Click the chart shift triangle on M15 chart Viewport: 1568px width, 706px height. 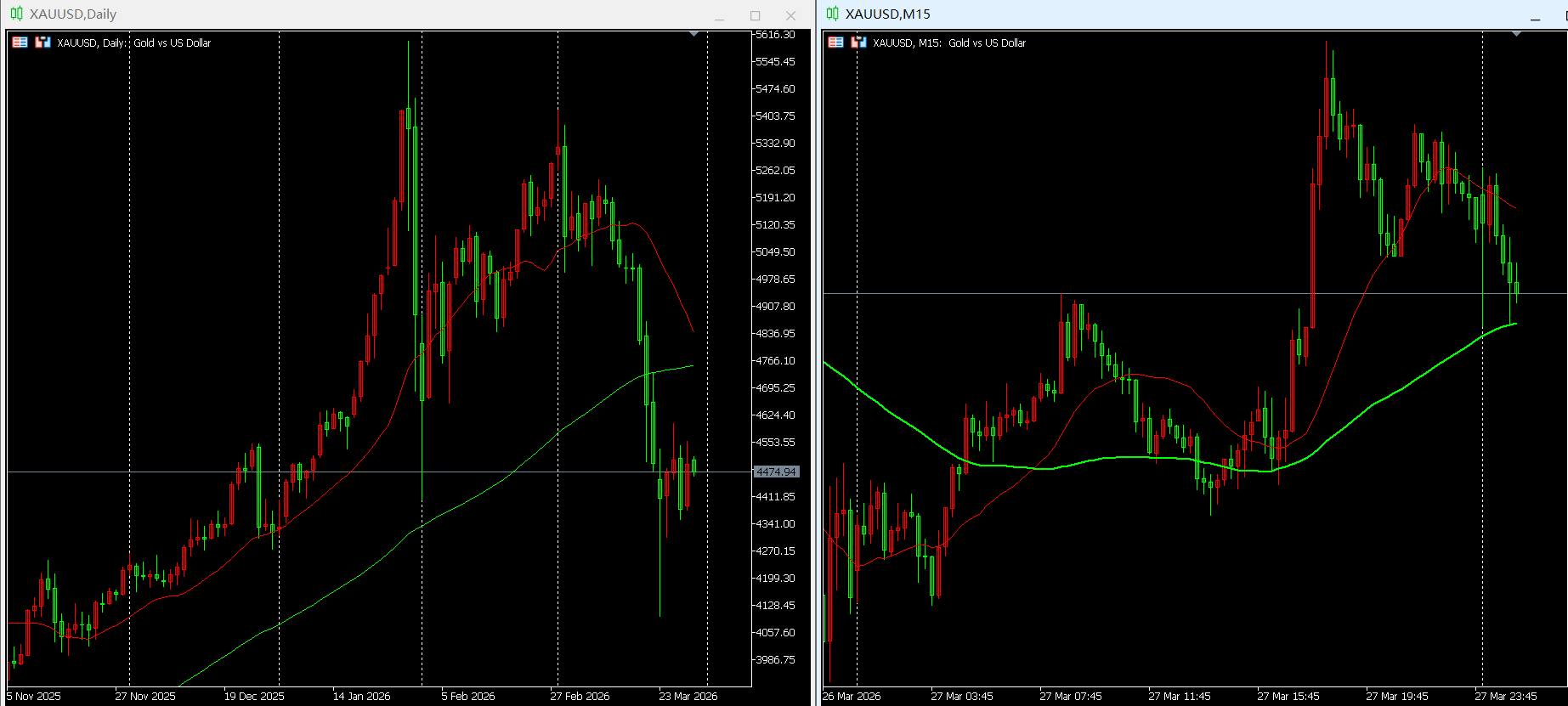1517,34
